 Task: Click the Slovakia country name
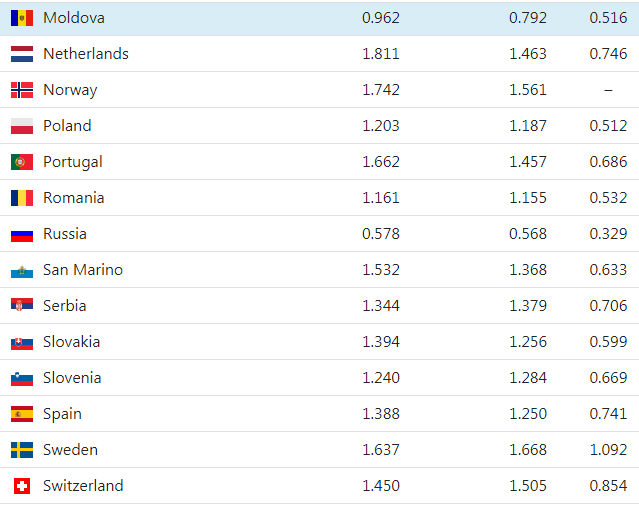(x=71, y=342)
